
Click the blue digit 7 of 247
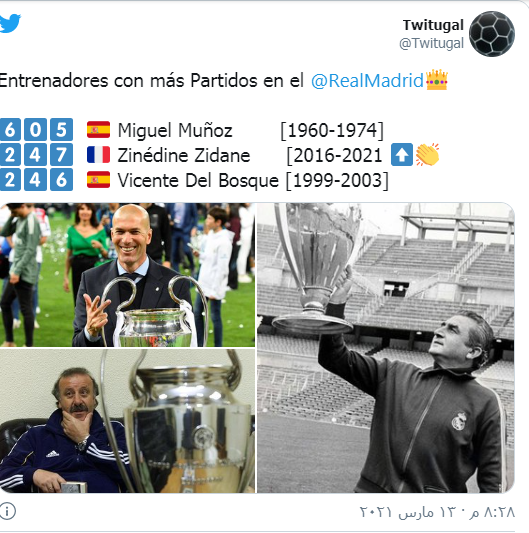(62, 155)
